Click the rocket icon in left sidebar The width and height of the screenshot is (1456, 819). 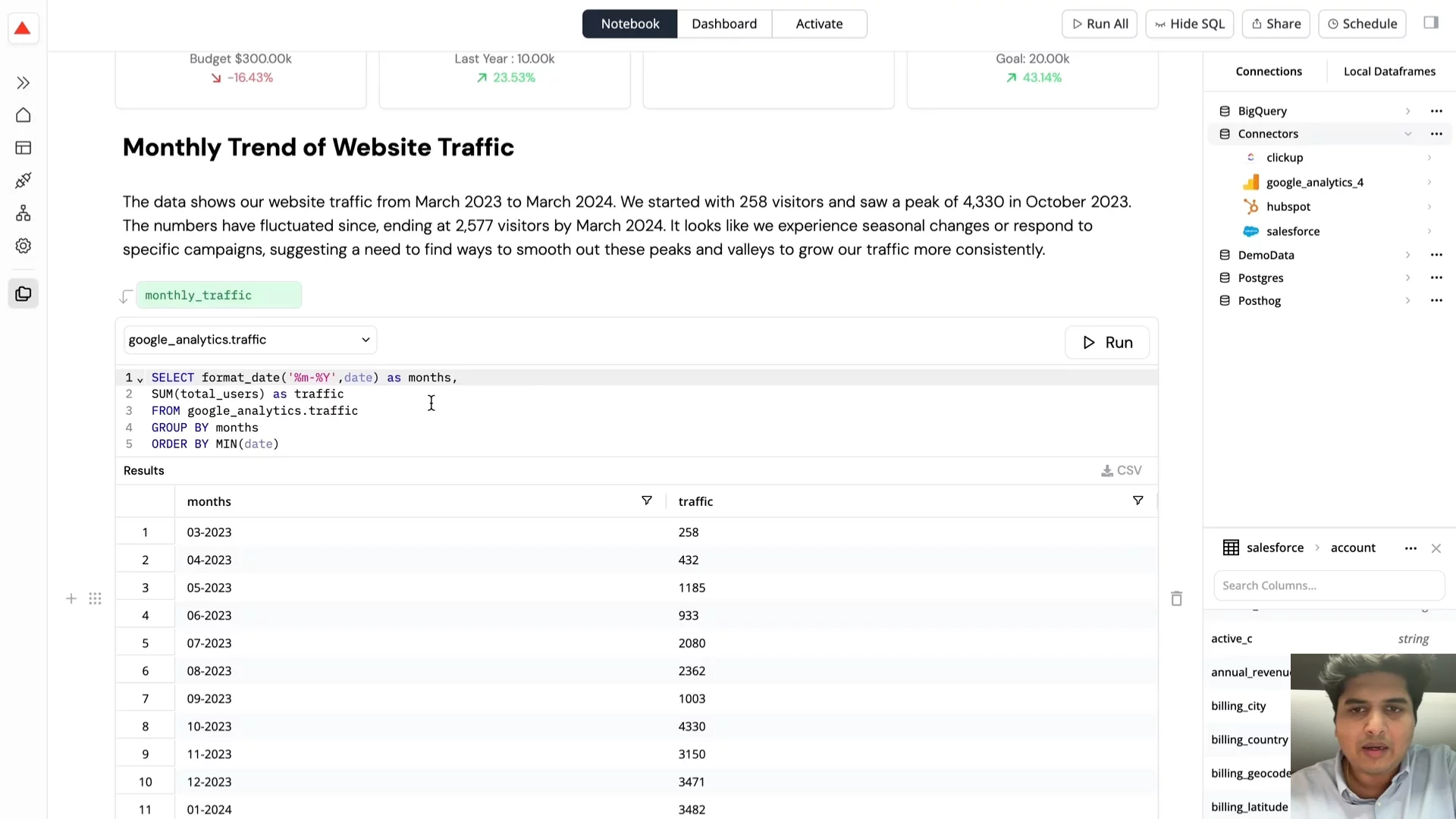tap(24, 180)
